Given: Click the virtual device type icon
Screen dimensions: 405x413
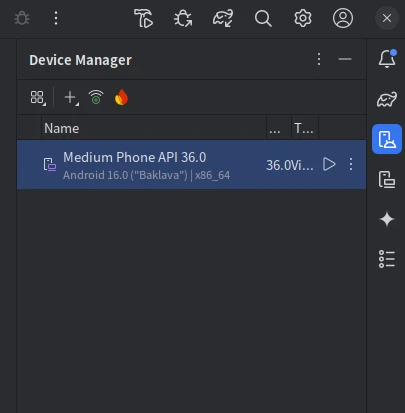Looking at the screenshot, I should 50,165.
